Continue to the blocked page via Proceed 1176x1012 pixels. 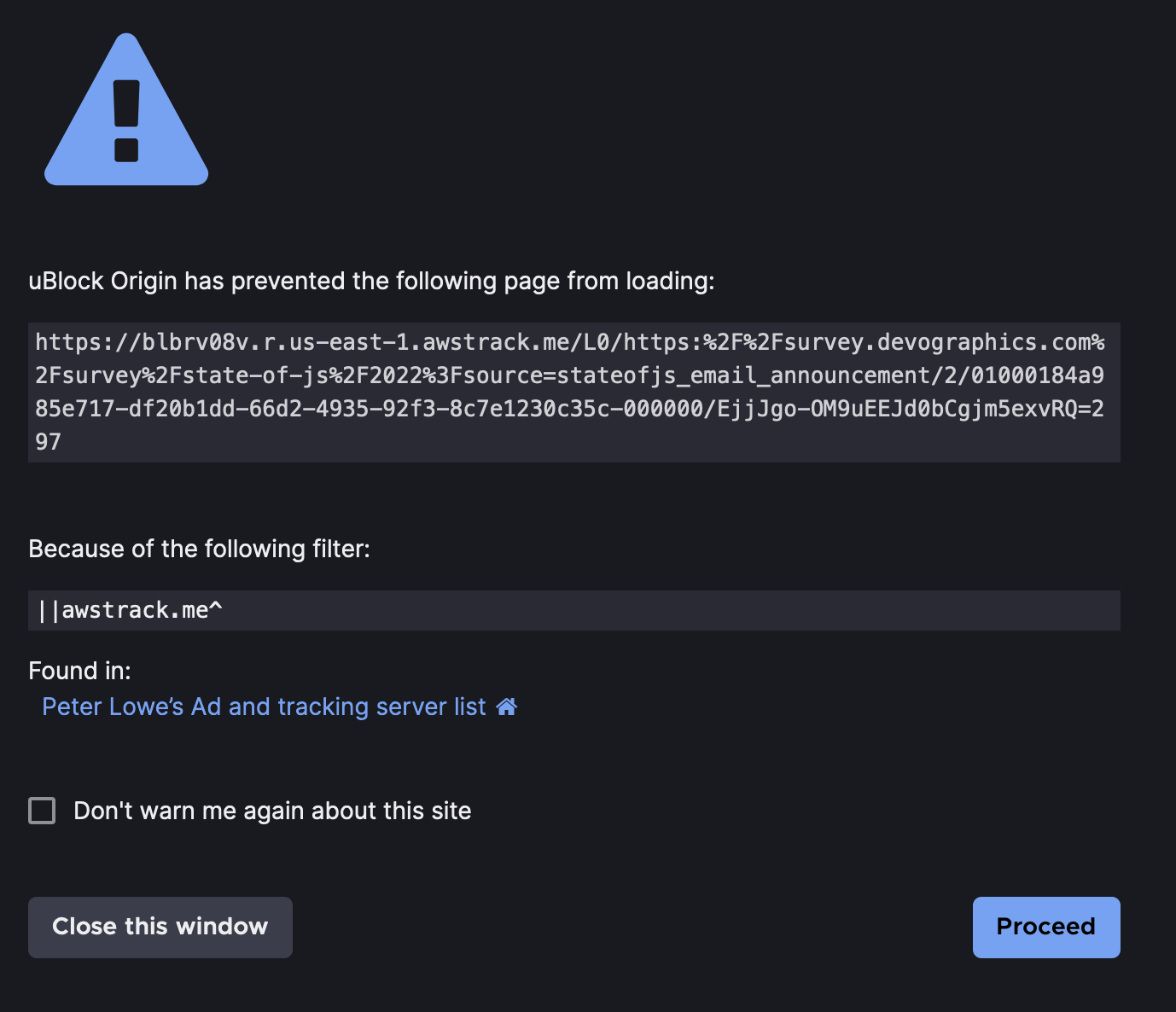(x=1045, y=927)
